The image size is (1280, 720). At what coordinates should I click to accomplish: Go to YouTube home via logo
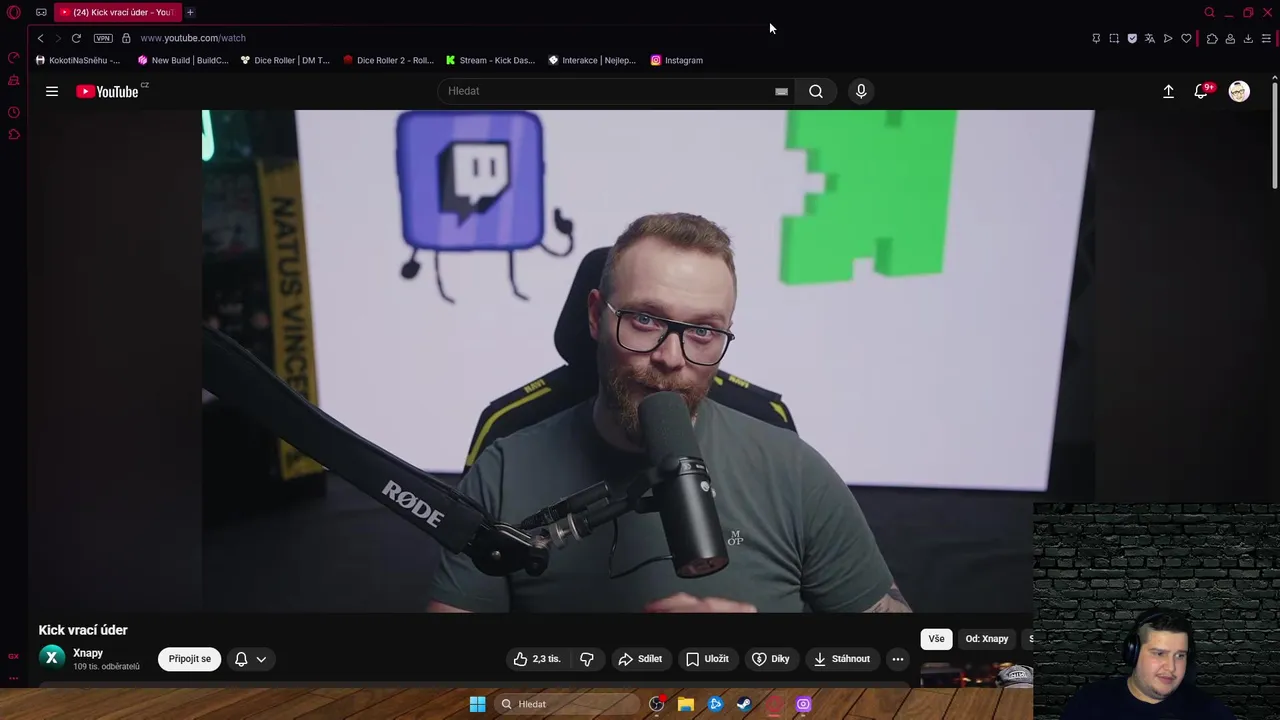tap(108, 91)
